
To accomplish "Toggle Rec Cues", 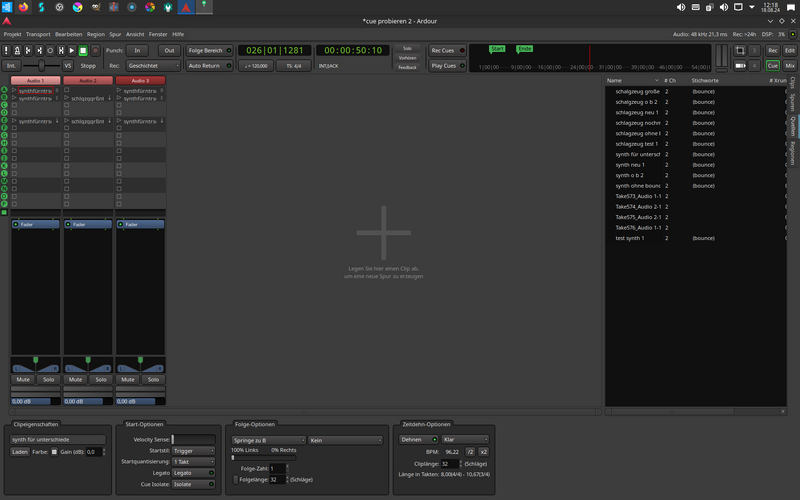I will tap(447, 51).
